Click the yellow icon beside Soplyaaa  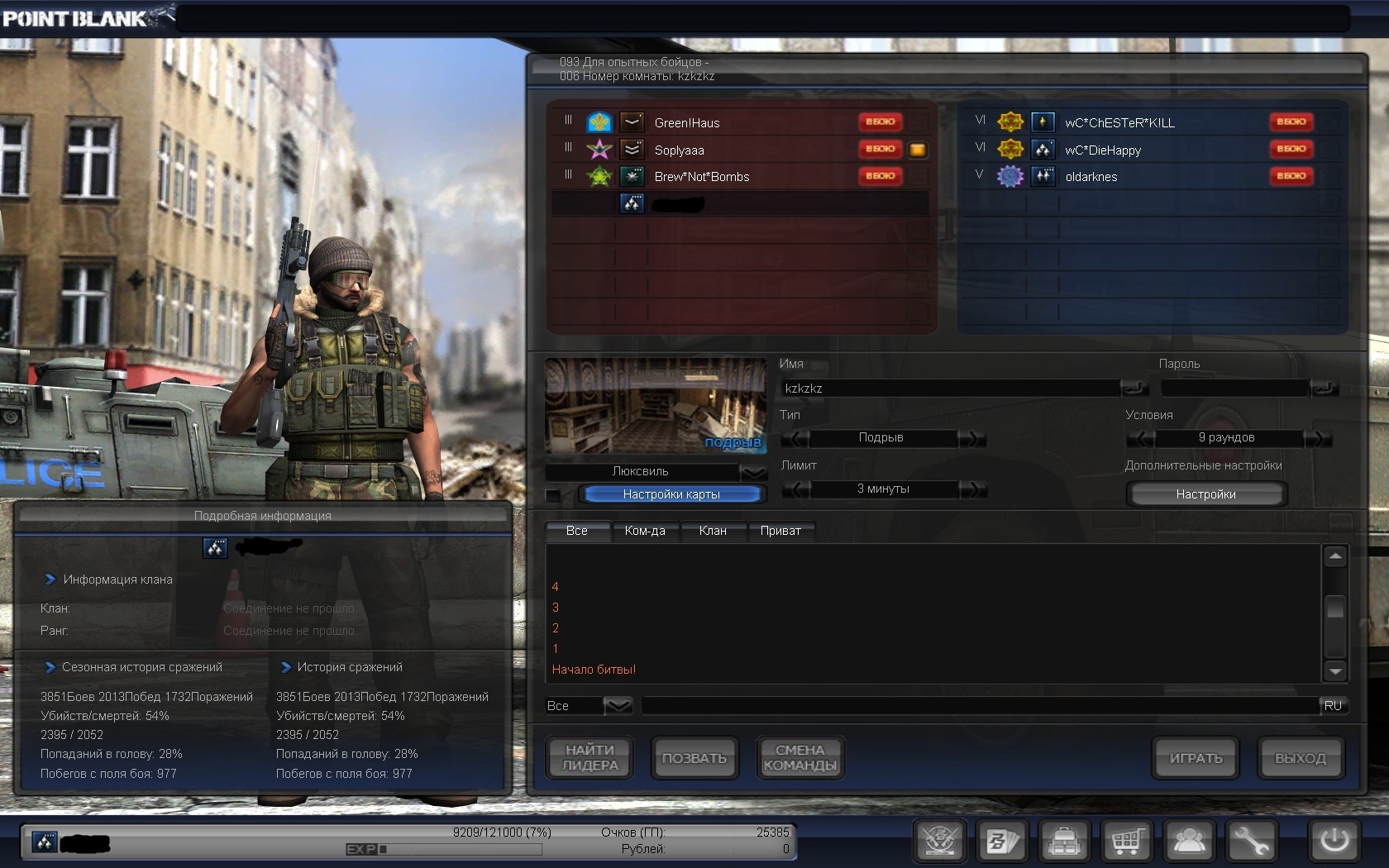pos(917,150)
